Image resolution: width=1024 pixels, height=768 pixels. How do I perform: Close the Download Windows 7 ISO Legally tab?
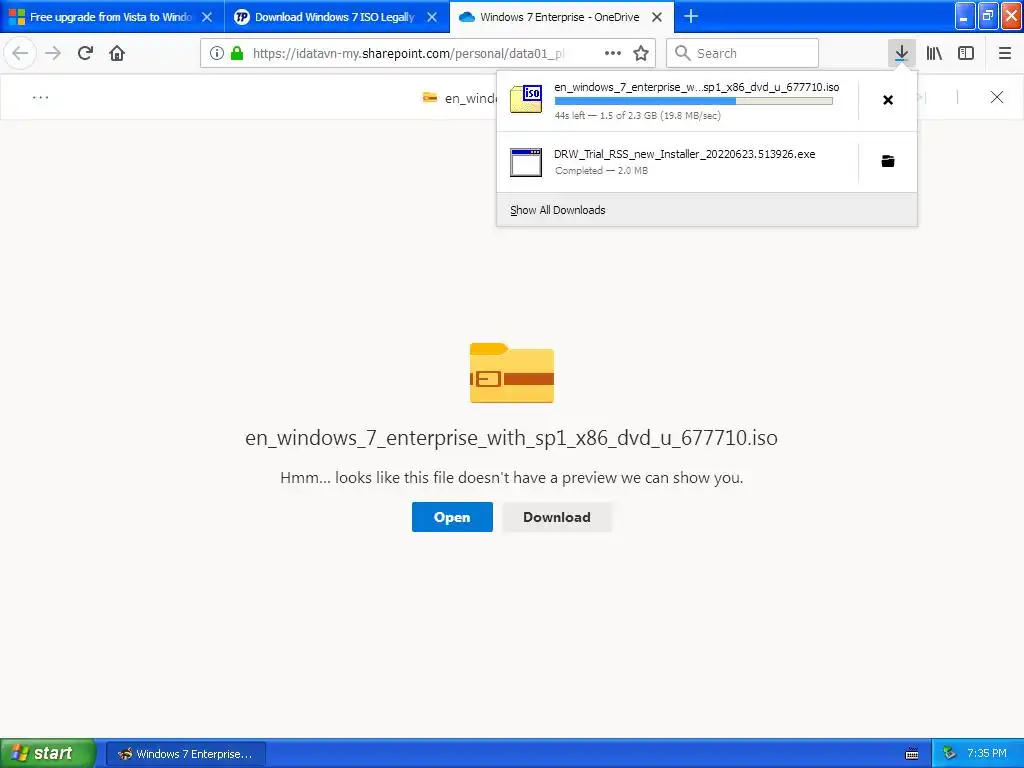pyautogui.click(x=432, y=17)
